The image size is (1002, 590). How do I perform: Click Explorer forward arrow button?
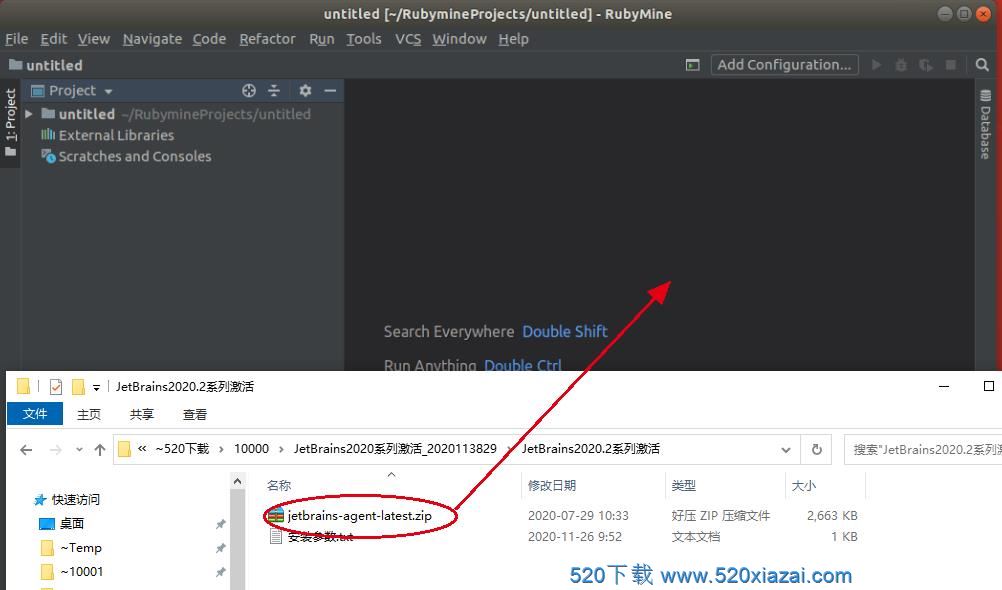point(56,449)
